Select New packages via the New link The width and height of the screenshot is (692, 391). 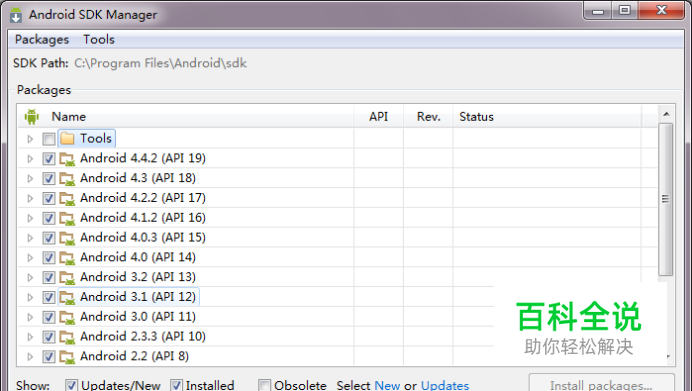(x=387, y=385)
